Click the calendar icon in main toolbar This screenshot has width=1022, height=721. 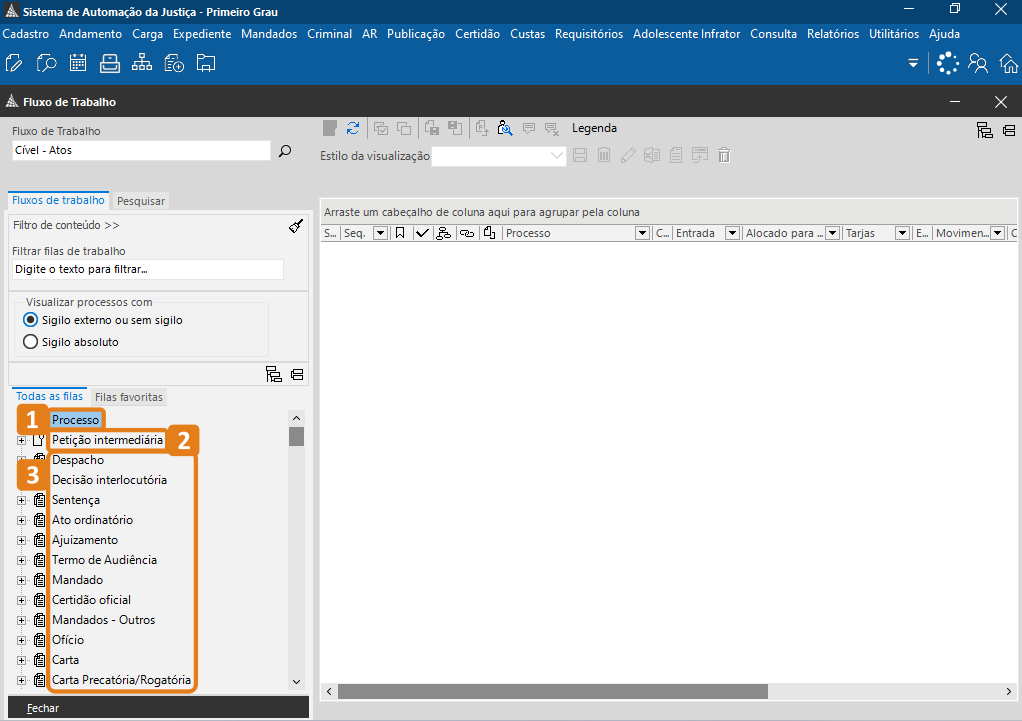(78, 64)
